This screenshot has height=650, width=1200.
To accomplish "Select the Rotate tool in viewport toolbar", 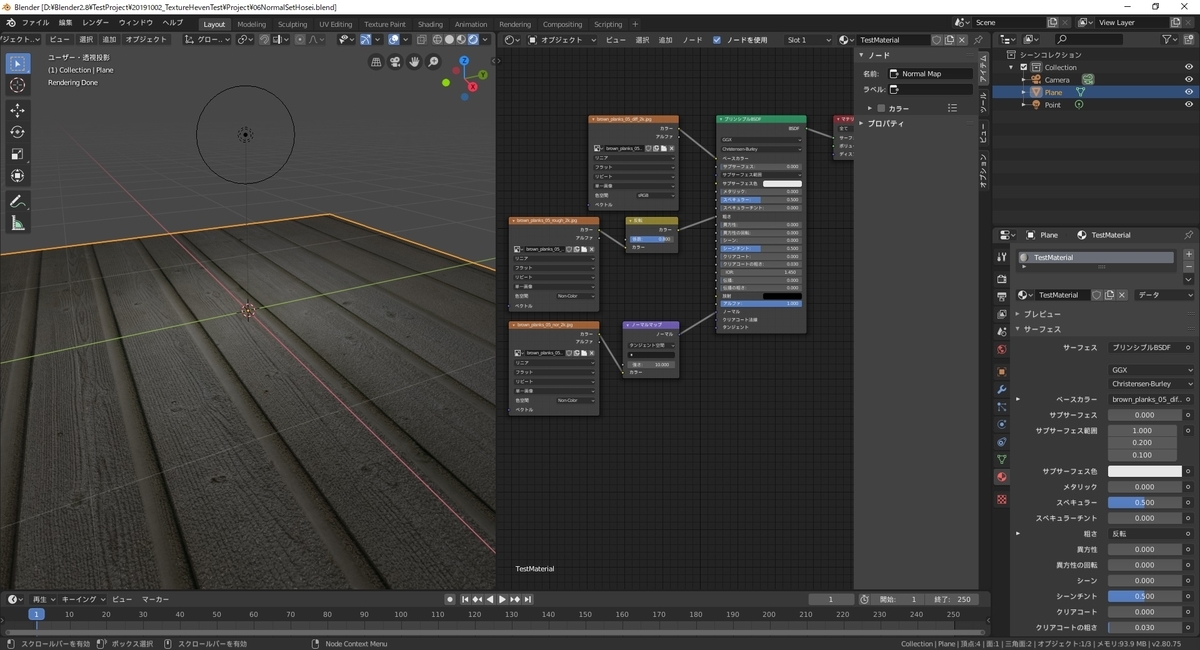I will click(17, 132).
